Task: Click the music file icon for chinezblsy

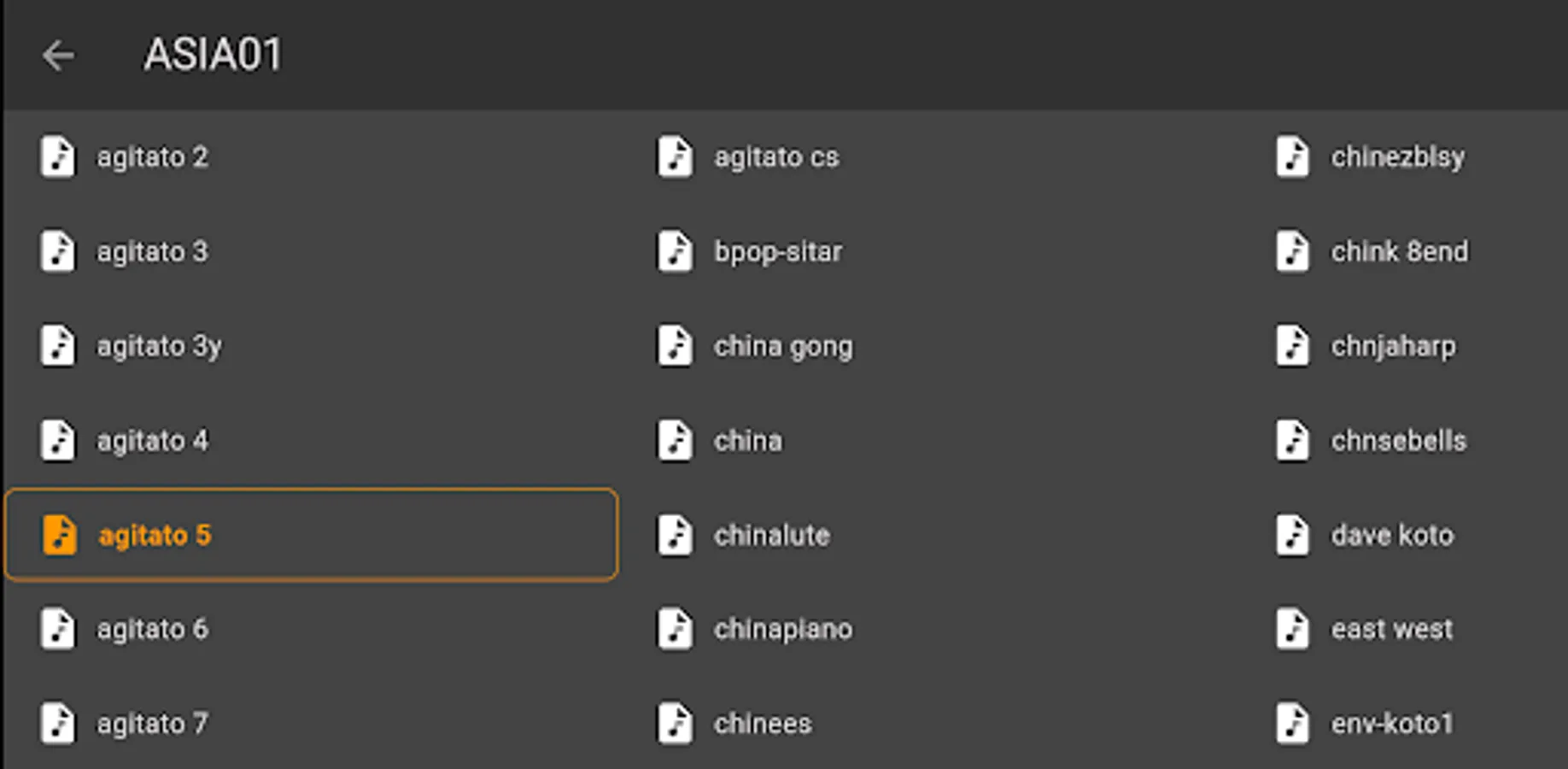Action: click(x=1293, y=157)
